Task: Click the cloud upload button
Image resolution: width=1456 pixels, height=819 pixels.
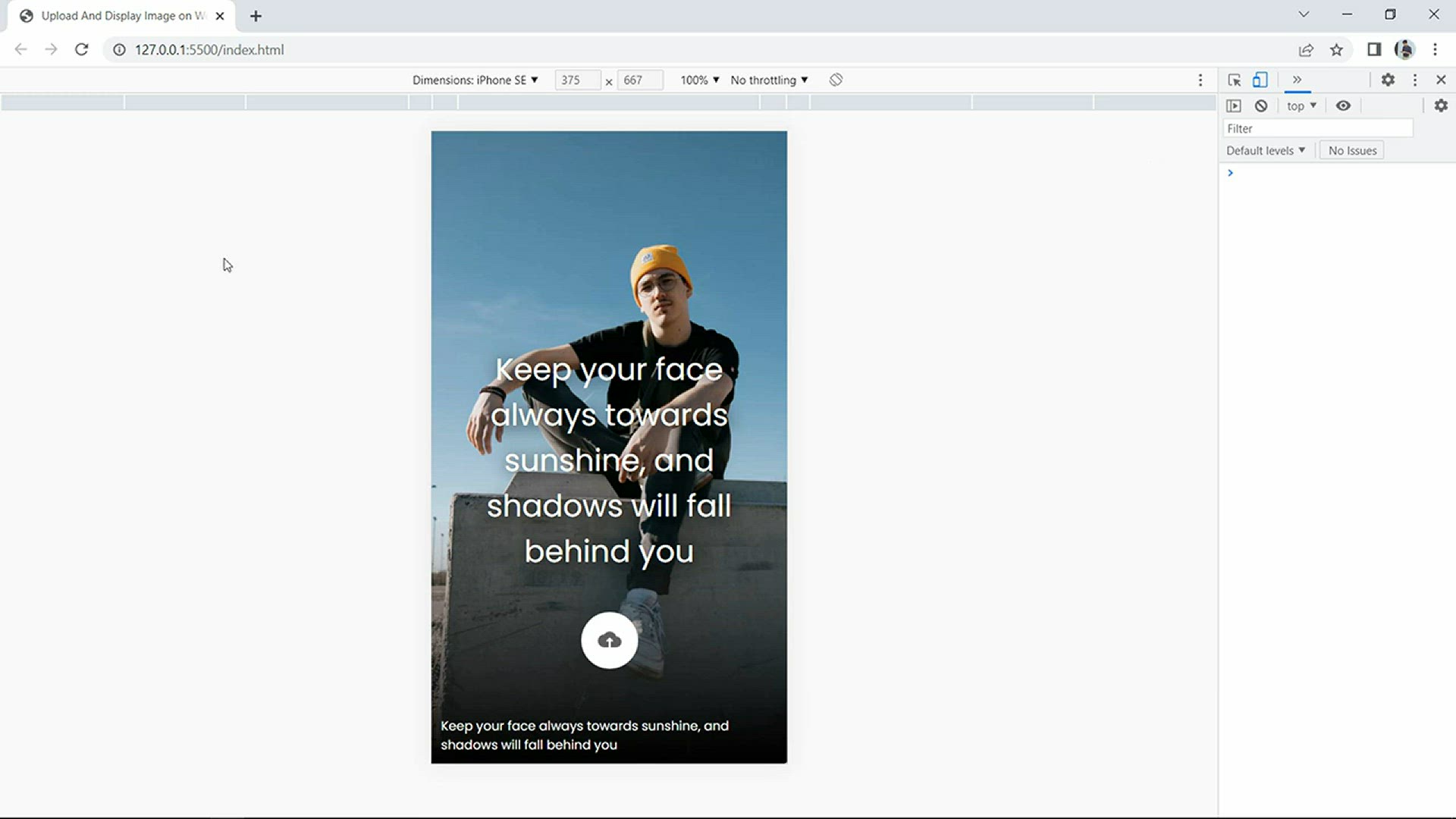Action: click(609, 640)
